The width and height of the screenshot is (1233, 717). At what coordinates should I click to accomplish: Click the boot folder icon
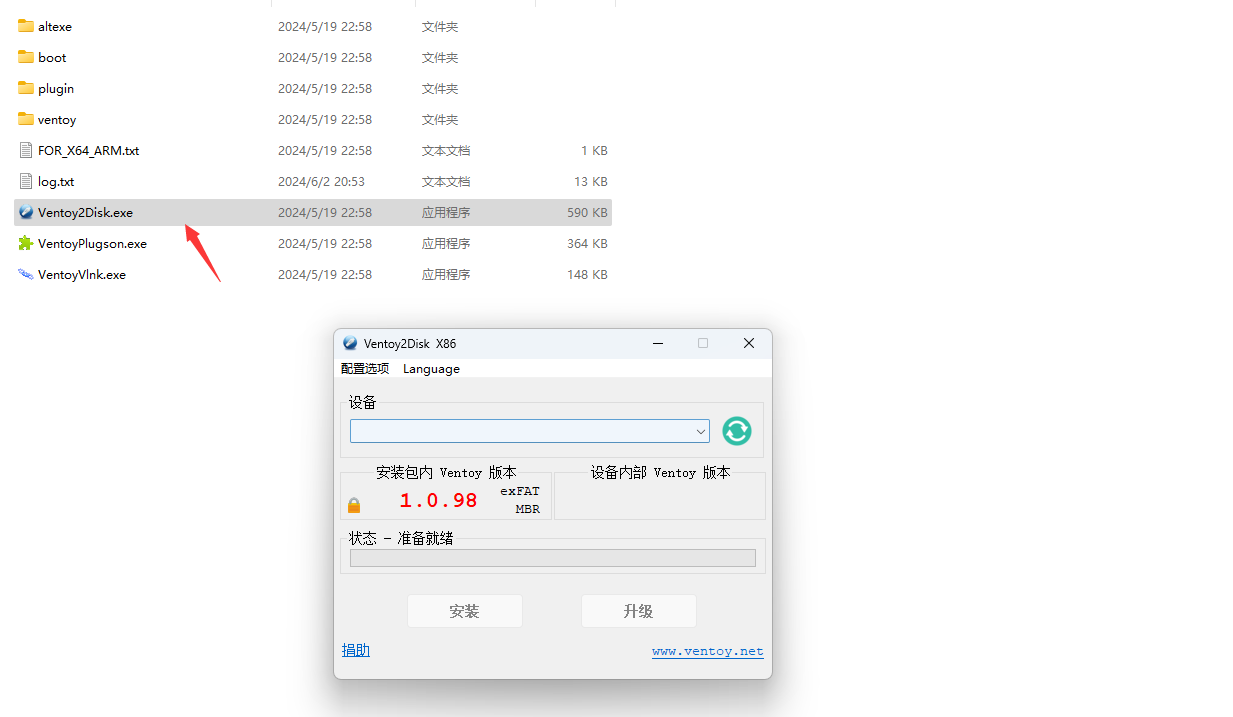26,57
